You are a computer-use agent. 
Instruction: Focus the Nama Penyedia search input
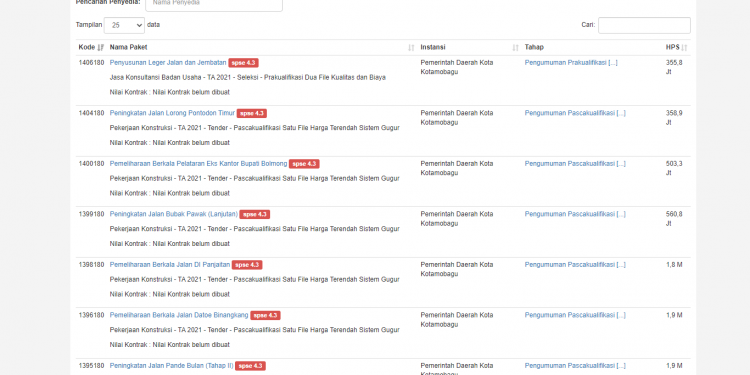[214, 4]
